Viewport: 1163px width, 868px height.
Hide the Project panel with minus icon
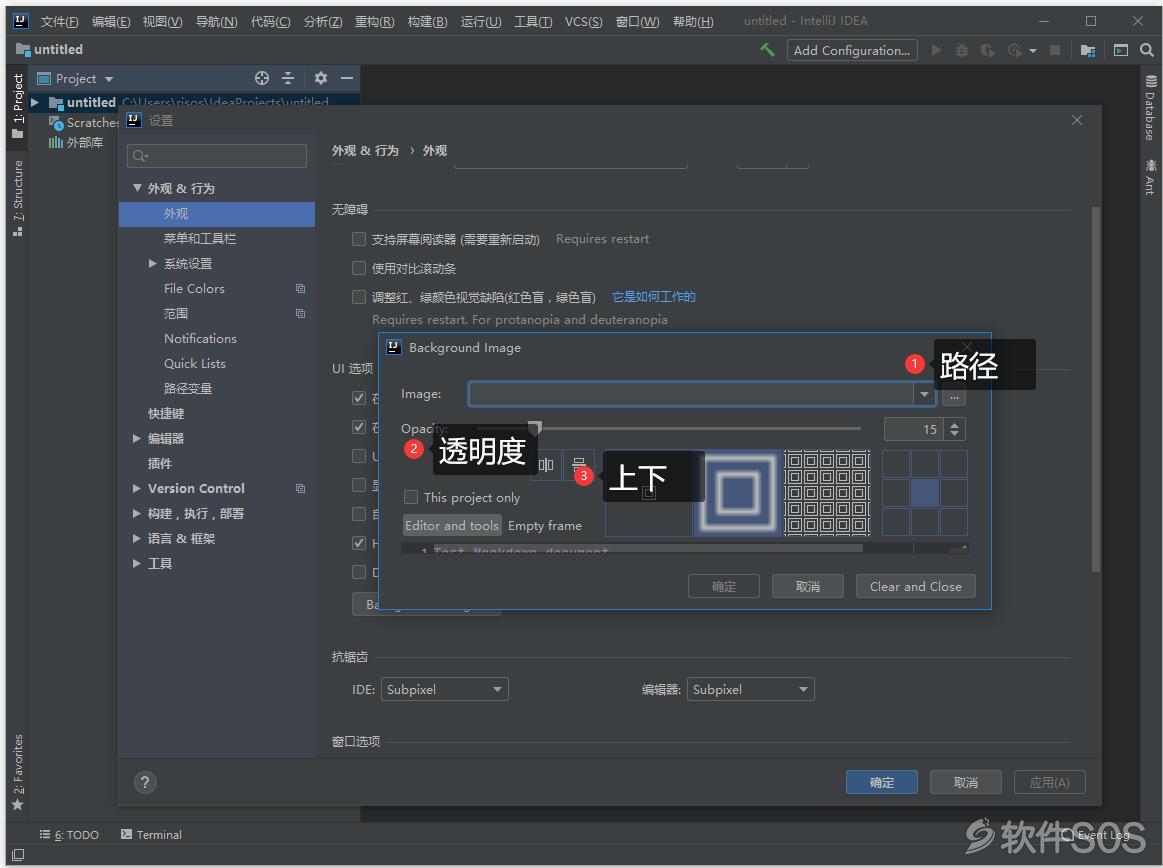pos(346,78)
